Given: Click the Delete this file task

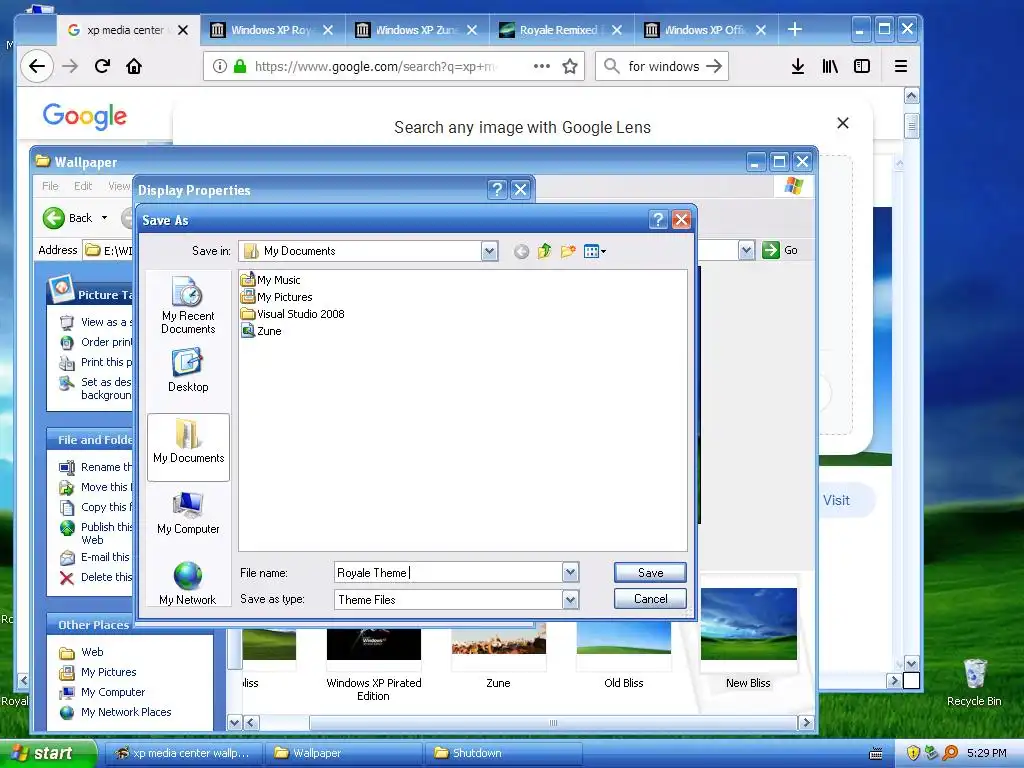Looking at the screenshot, I should point(96,577).
